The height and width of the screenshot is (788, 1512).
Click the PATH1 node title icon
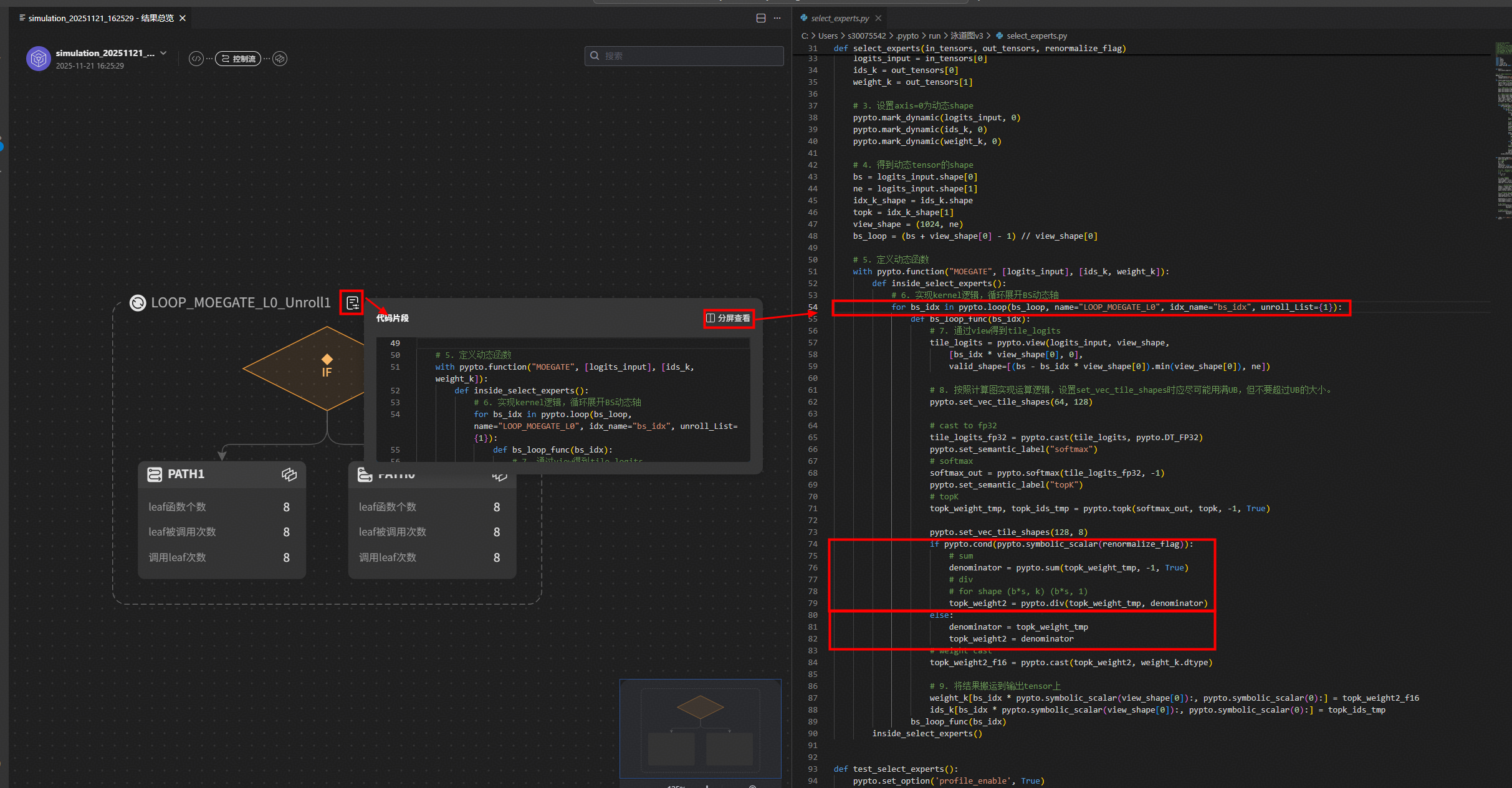[x=155, y=474]
